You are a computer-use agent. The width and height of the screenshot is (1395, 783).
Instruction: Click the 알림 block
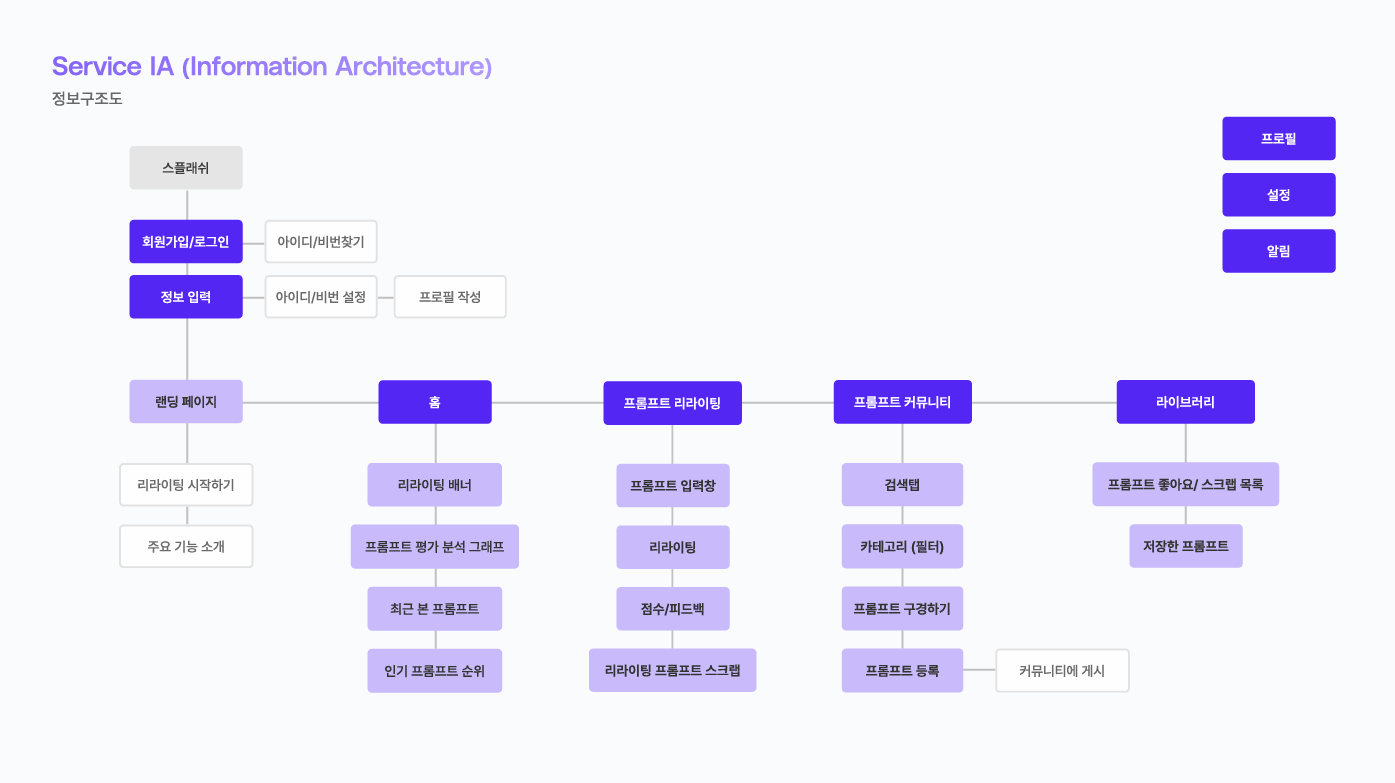click(x=1278, y=251)
